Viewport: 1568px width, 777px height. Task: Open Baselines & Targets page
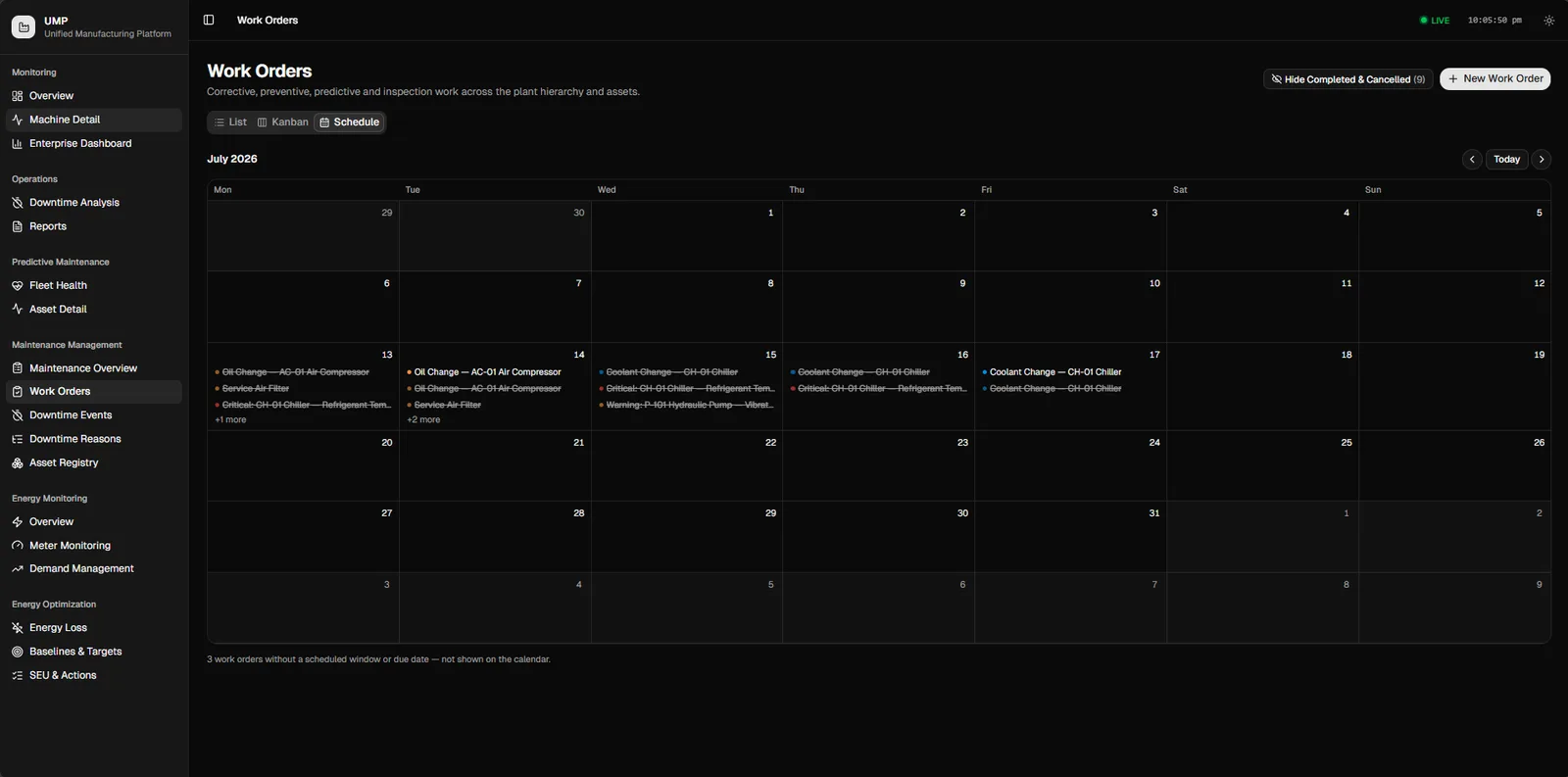(94, 652)
